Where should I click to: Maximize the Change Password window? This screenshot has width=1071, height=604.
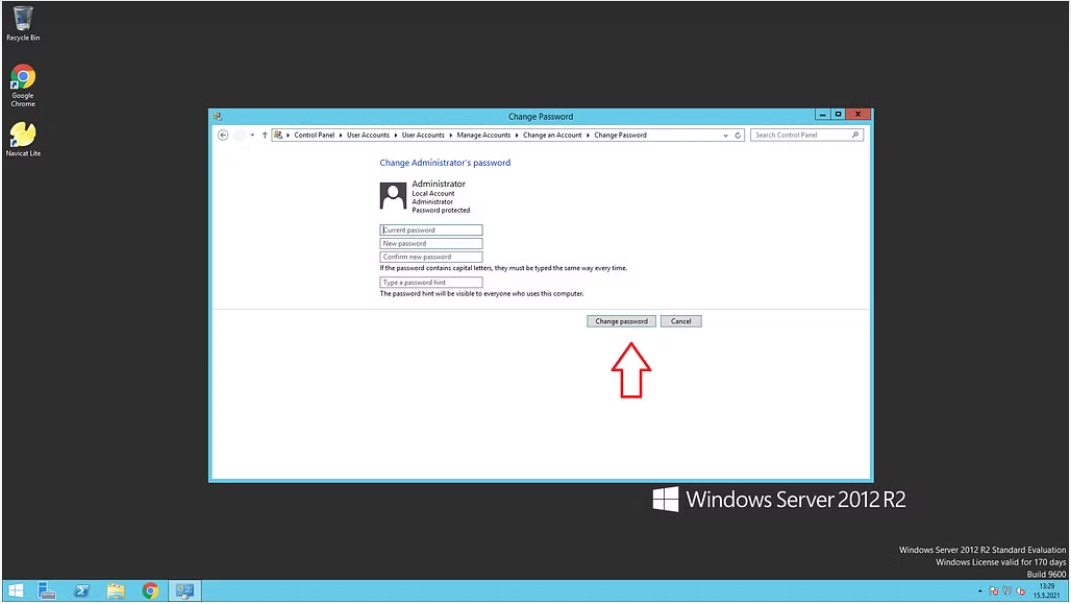click(838, 115)
